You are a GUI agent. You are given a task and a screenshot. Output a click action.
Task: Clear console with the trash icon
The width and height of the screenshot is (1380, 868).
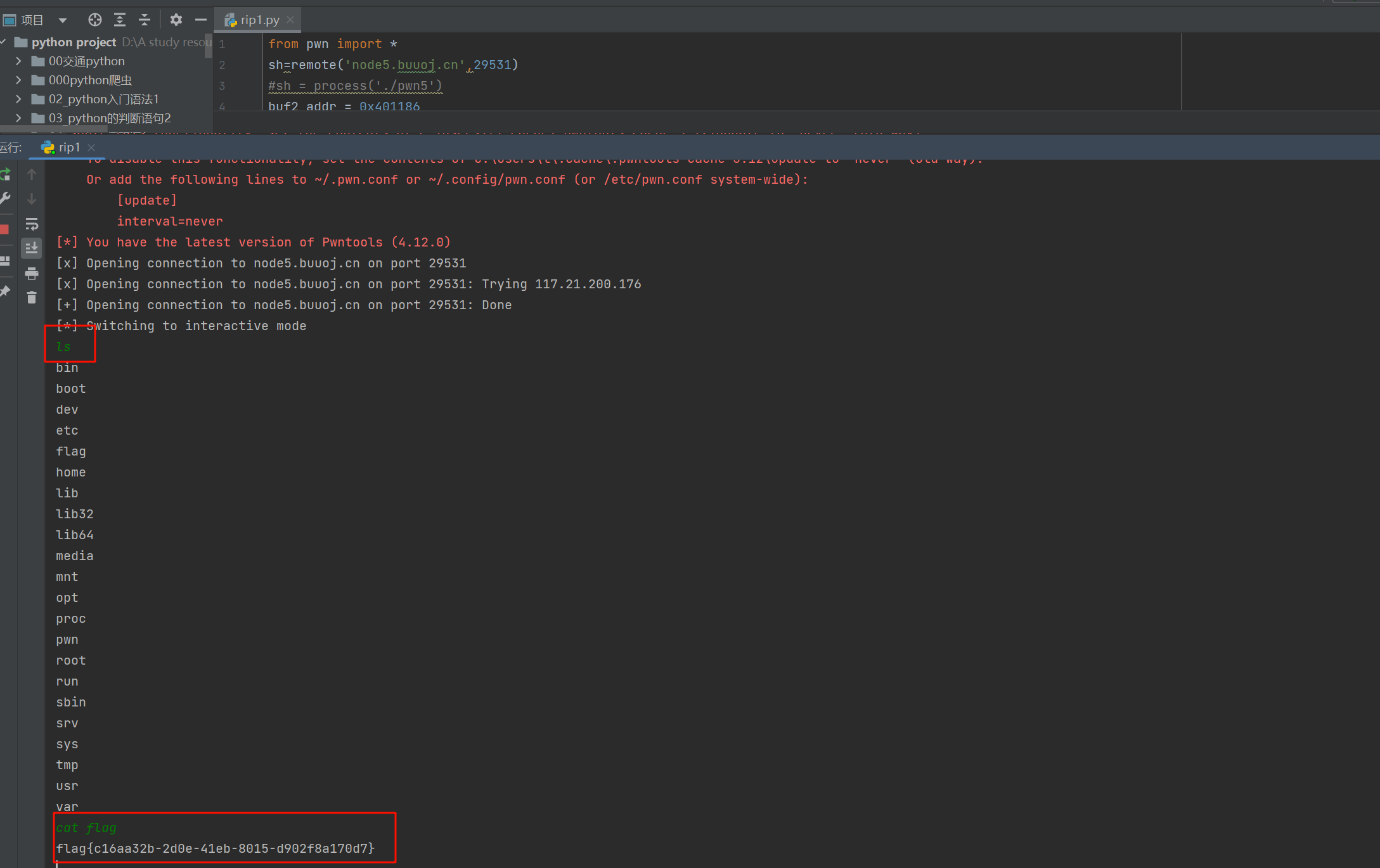coord(32,297)
